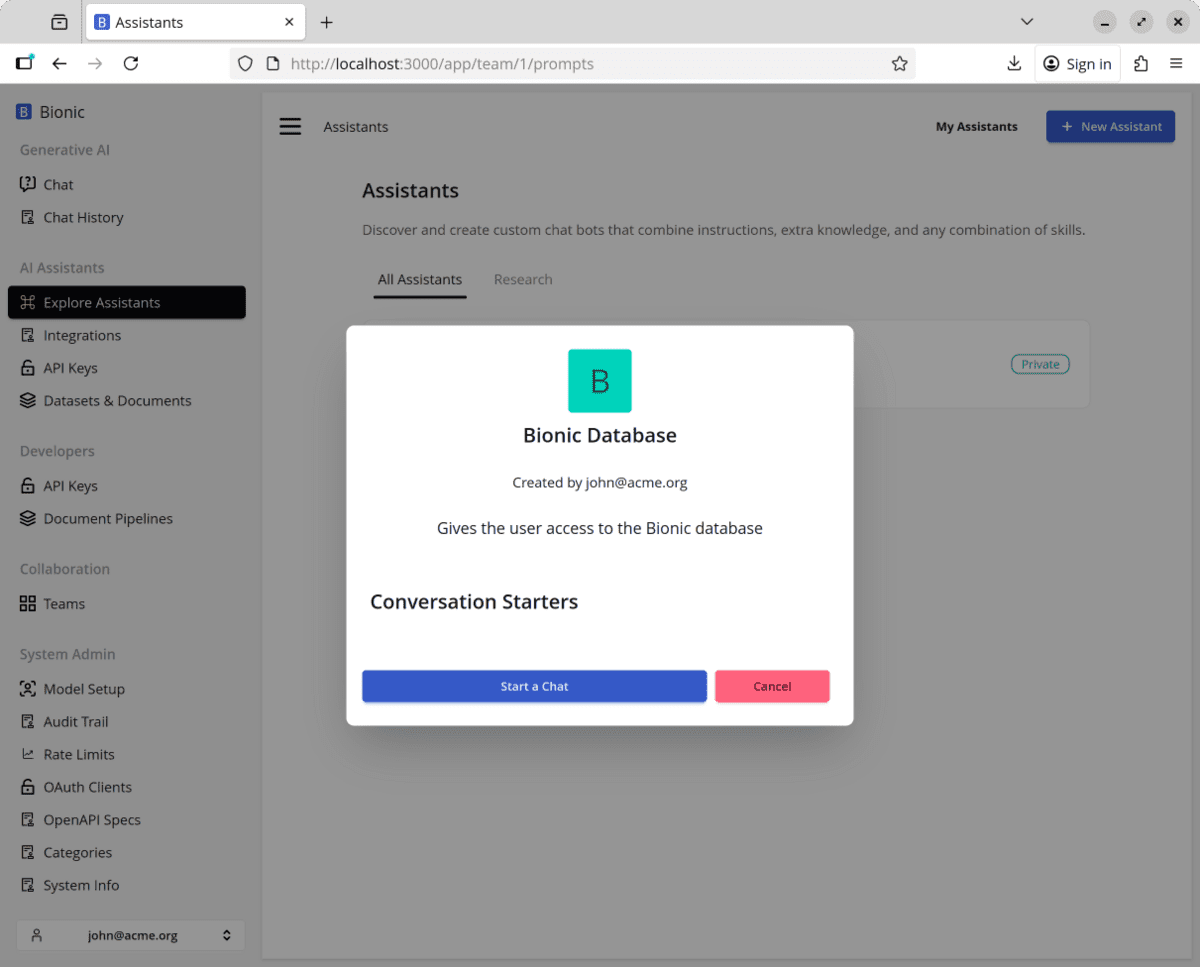Cancel the Bionic Database dialog
This screenshot has height=967, width=1200.
point(772,686)
